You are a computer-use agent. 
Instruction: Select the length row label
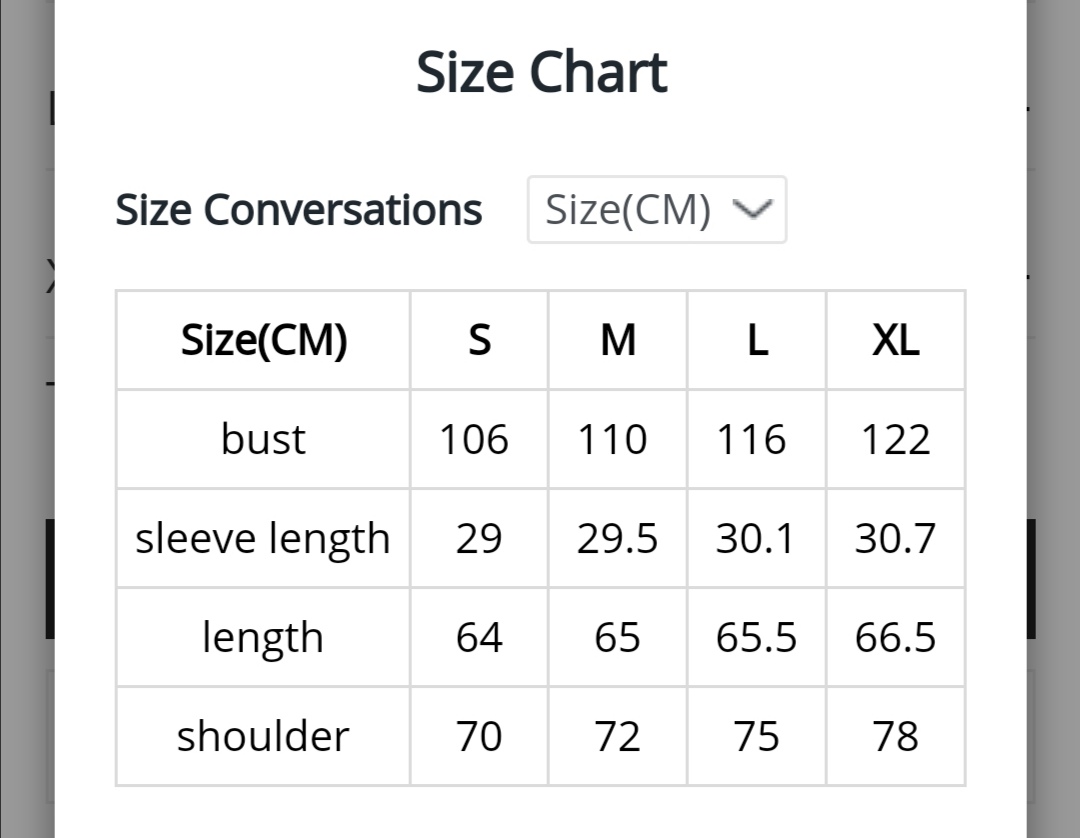(x=263, y=638)
